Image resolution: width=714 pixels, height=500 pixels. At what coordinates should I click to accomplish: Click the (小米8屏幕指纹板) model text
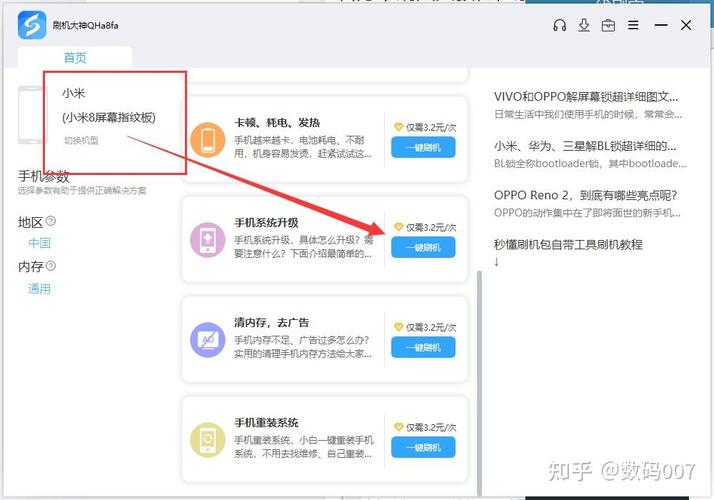coord(109,117)
